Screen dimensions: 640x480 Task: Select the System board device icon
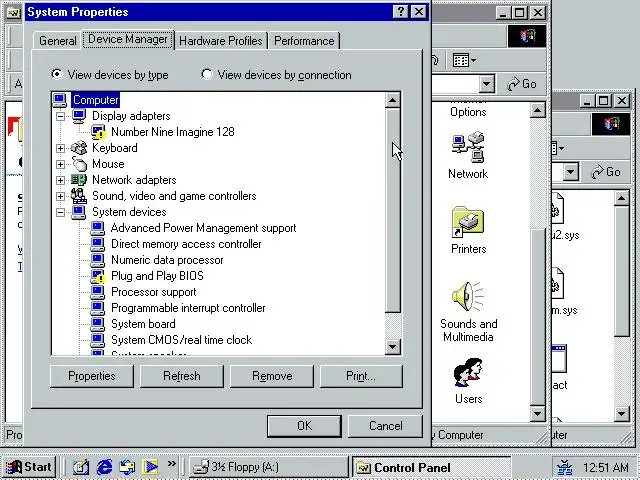98,324
